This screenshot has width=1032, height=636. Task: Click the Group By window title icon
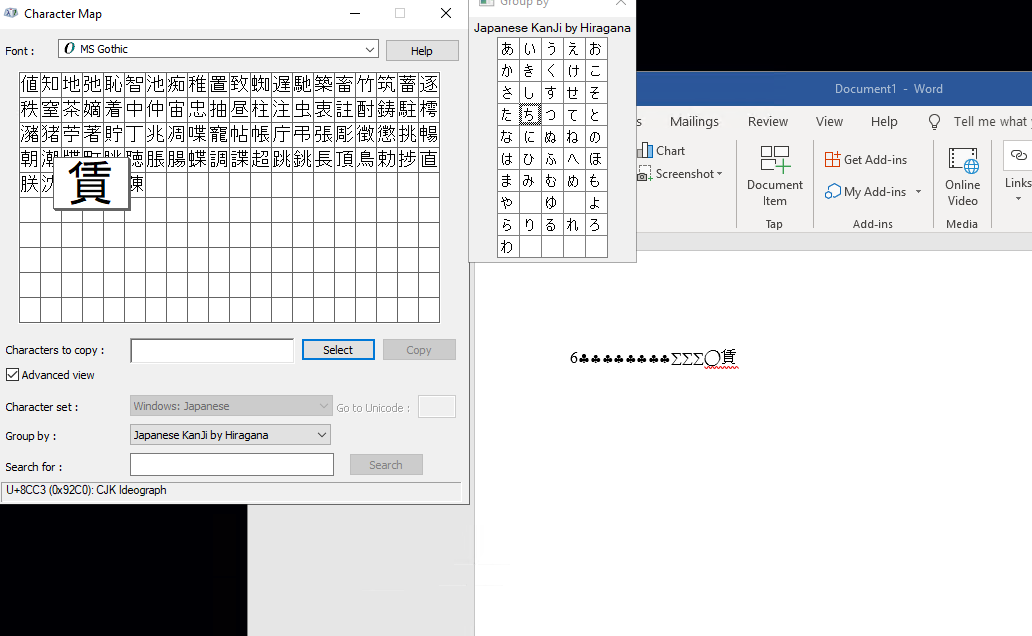pyautogui.click(x=486, y=3)
